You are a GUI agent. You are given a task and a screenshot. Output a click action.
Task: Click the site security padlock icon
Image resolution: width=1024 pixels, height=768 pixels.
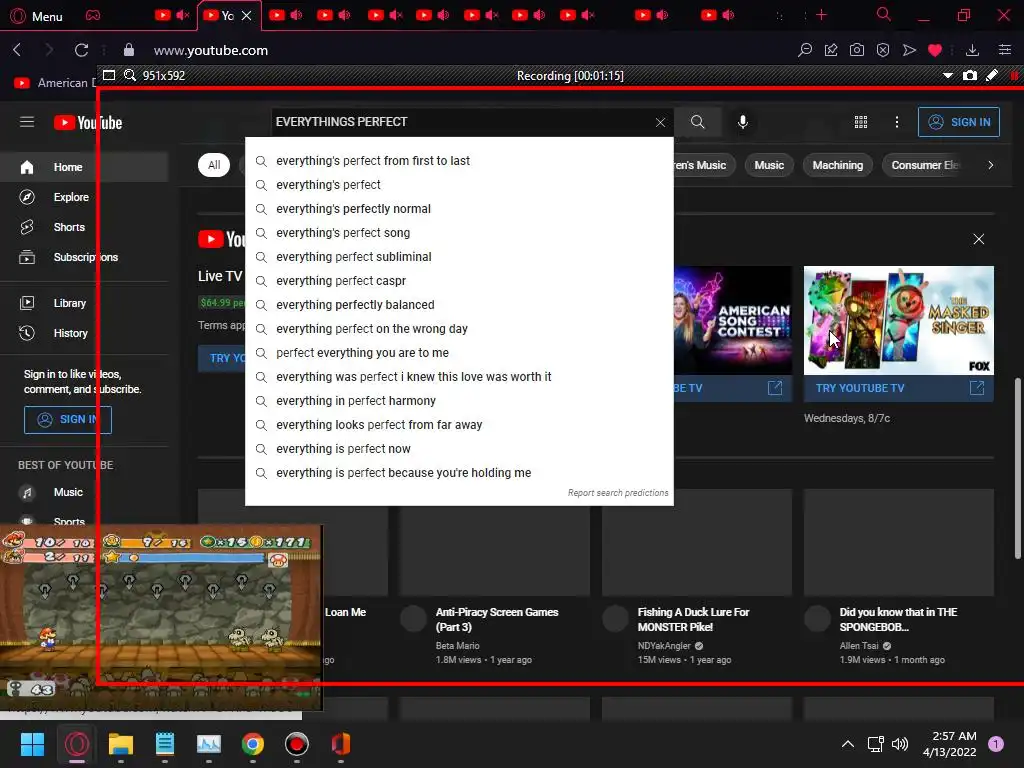tap(129, 50)
